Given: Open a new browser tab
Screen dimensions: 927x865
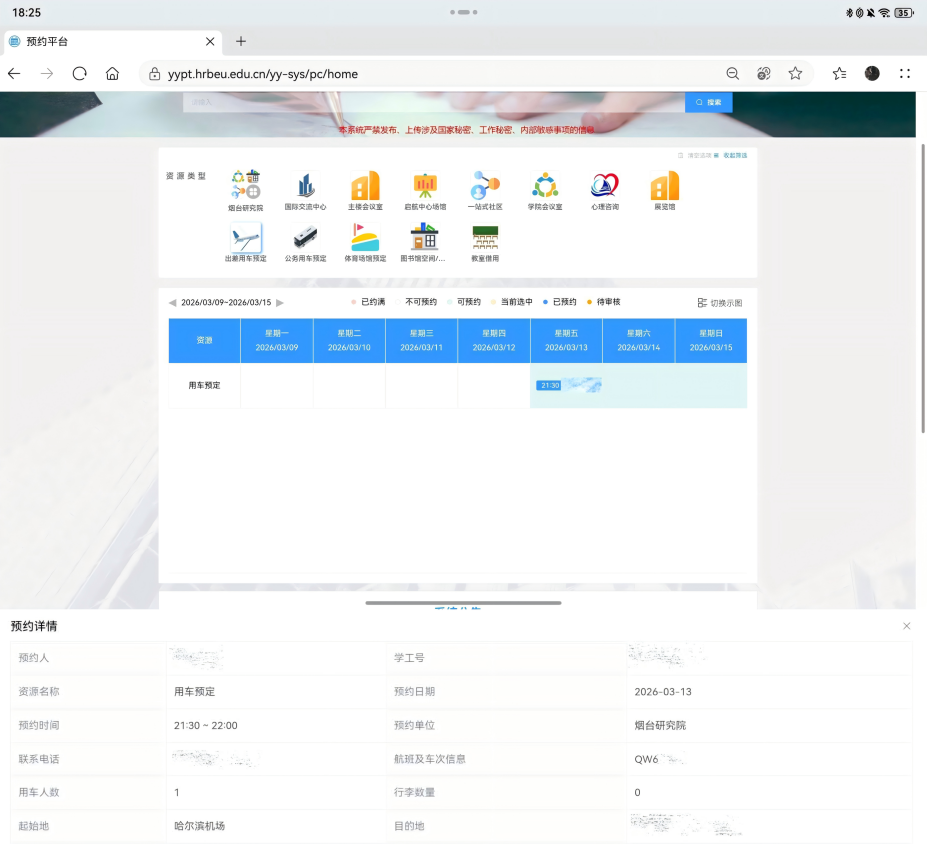Looking at the screenshot, I should [x=241, y=42].
